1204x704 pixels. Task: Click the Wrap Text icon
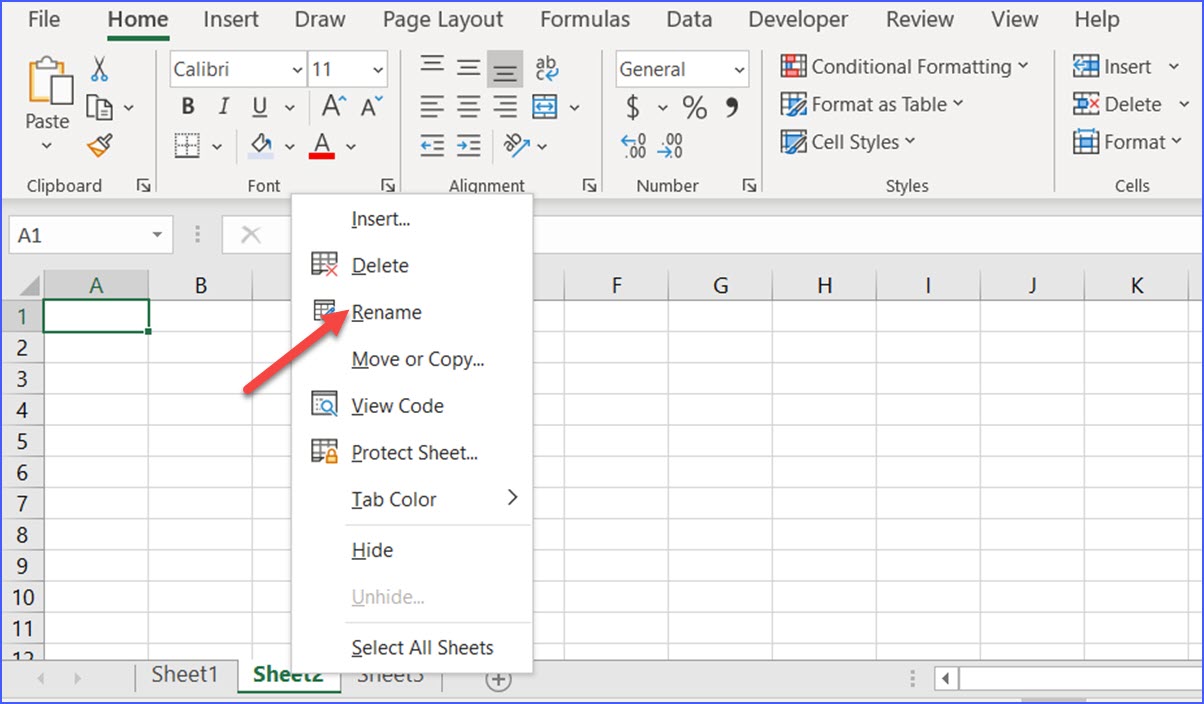[x=547, y=68]
